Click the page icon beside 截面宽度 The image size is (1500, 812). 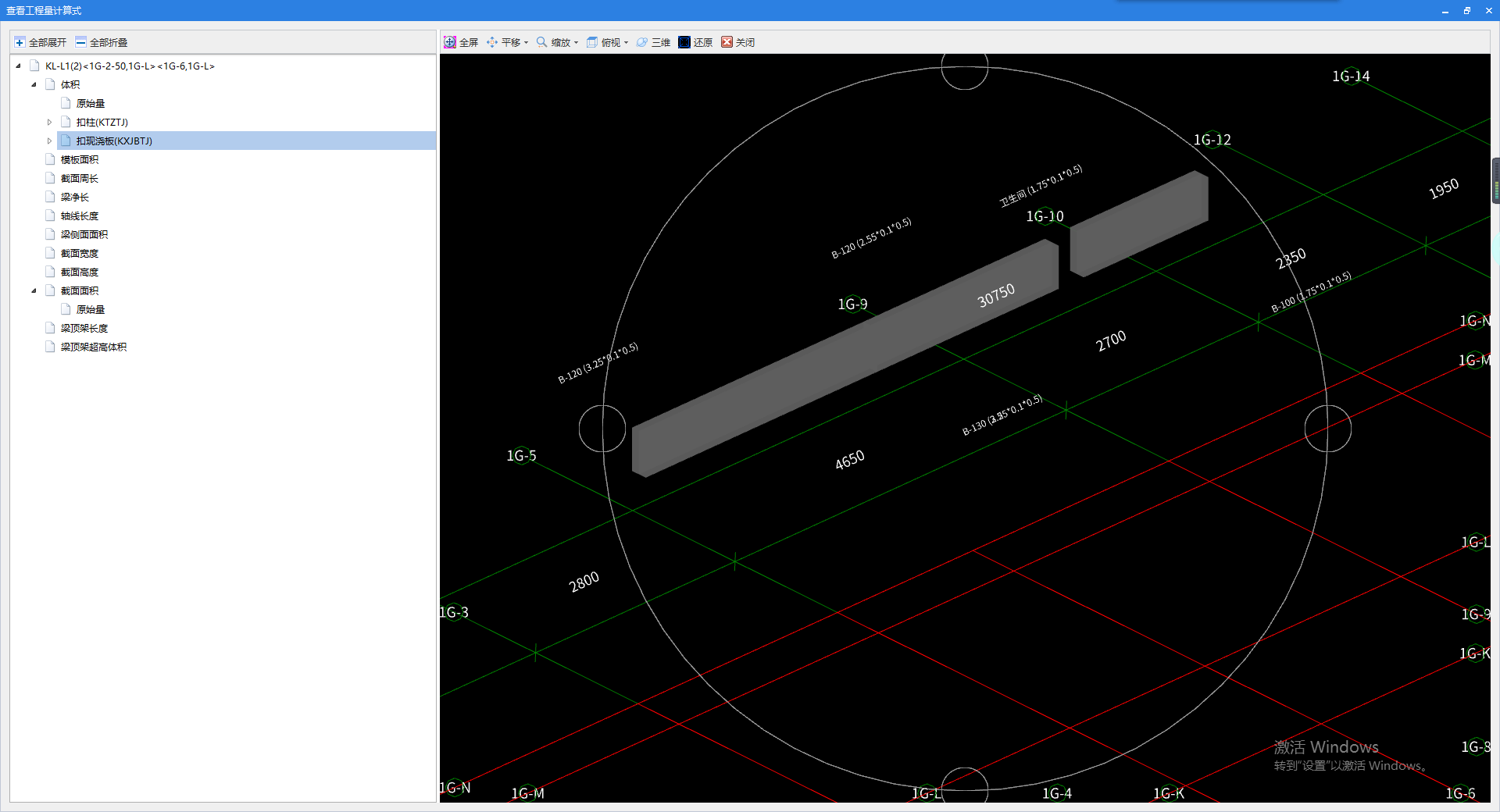coord(51,253)
